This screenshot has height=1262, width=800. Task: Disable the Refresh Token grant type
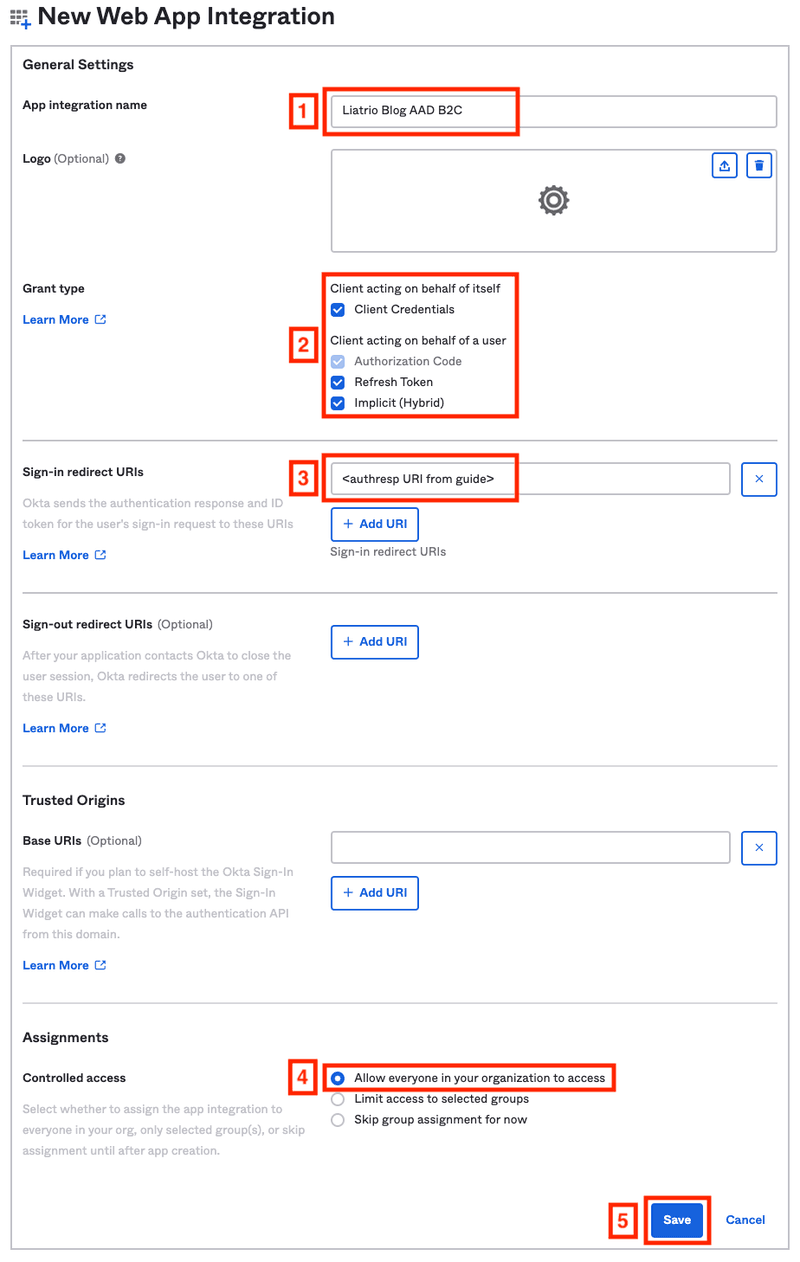338,382
